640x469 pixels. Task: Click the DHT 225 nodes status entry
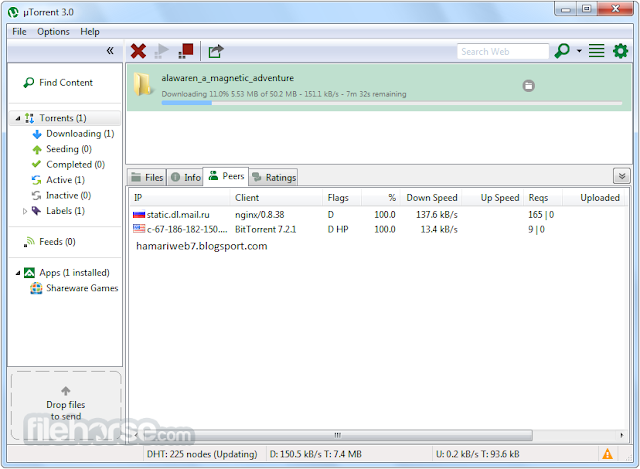pos(202,454)
